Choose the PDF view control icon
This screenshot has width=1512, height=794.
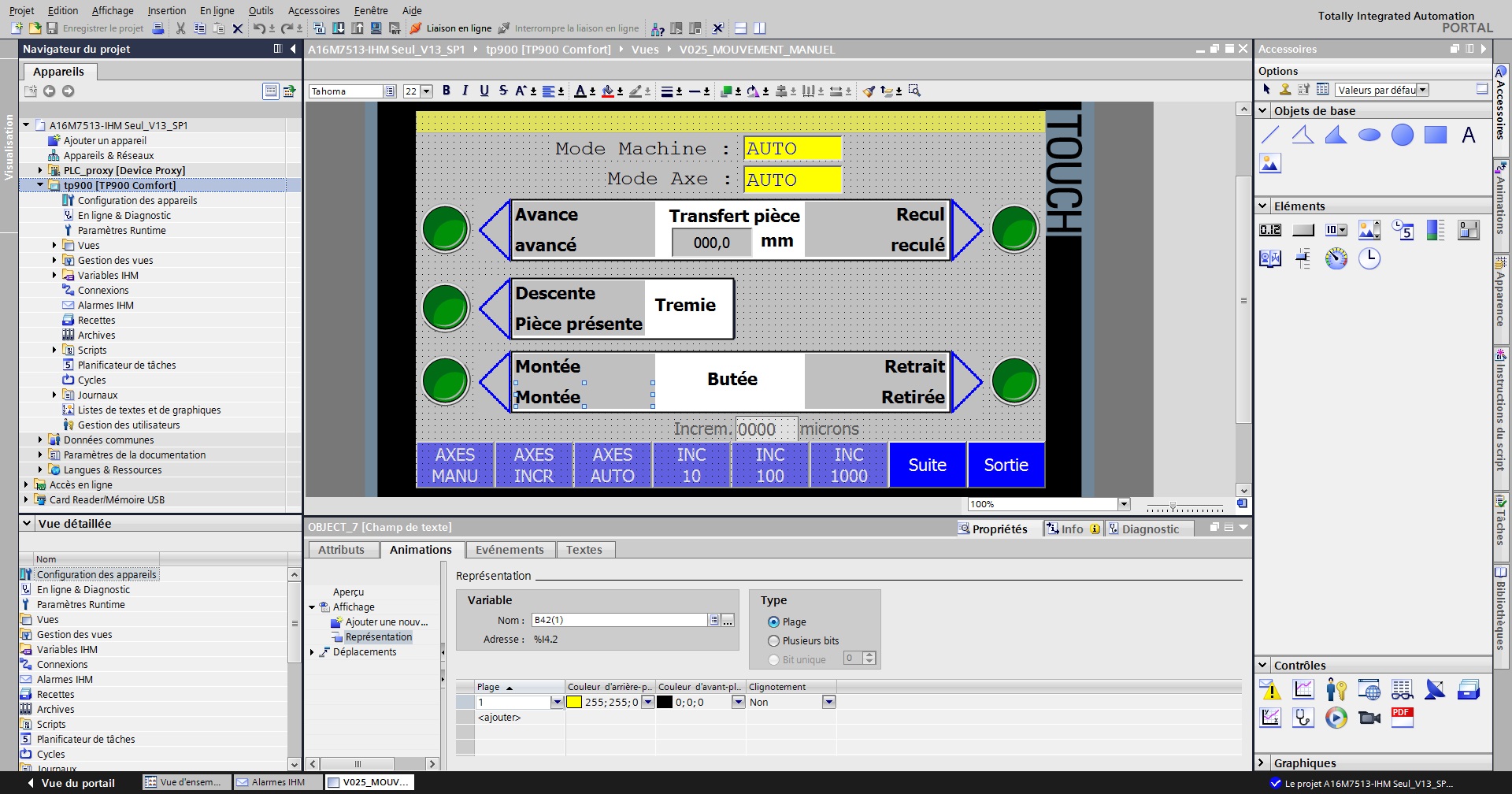(1402, 717)
